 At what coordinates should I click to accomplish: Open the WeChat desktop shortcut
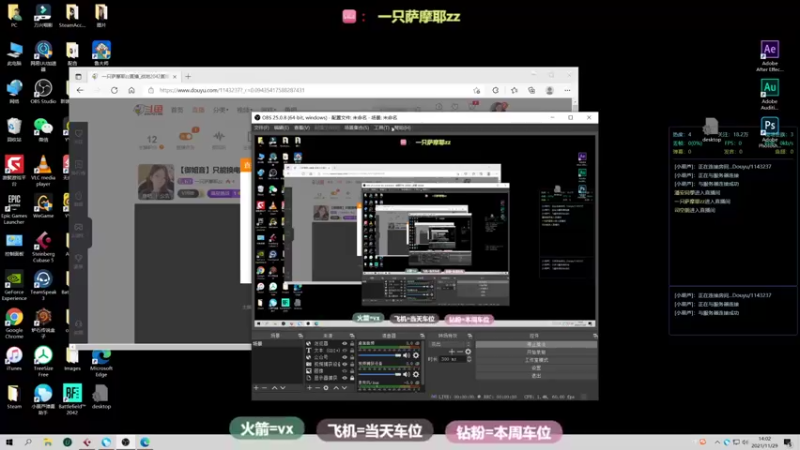(43, 130)
